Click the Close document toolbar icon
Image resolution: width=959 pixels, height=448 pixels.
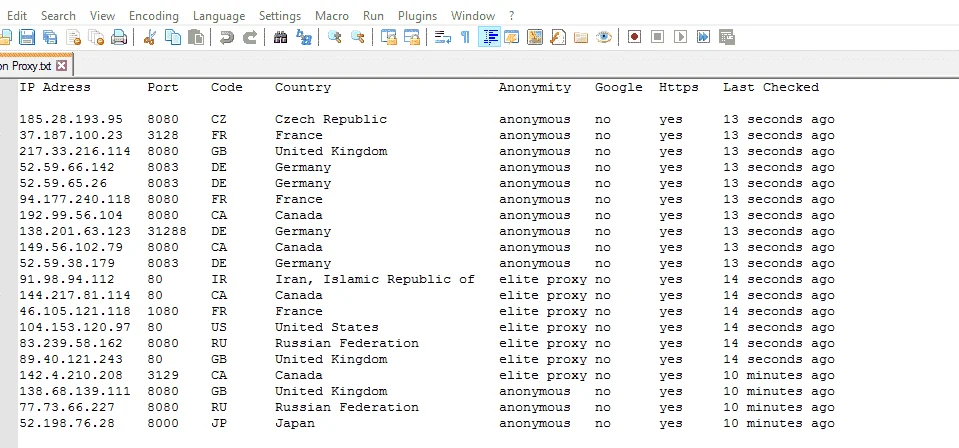click(73, 37)
